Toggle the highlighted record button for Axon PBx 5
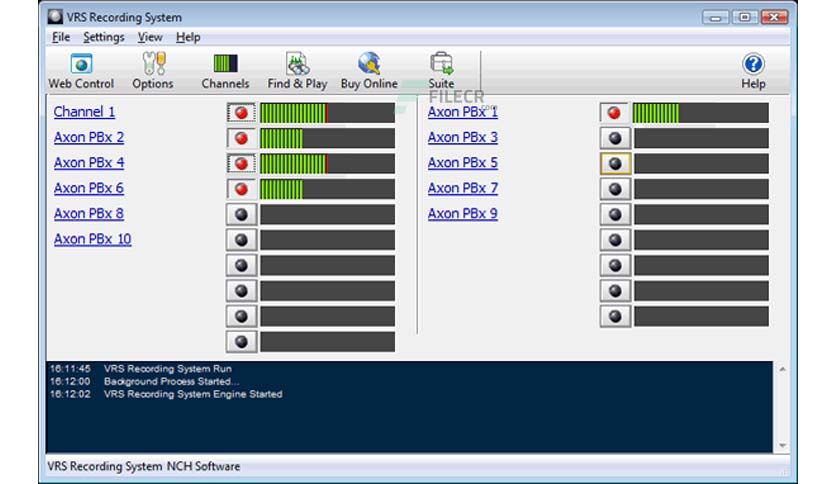This screenshot has width=836, height=484. click(615, 164)
